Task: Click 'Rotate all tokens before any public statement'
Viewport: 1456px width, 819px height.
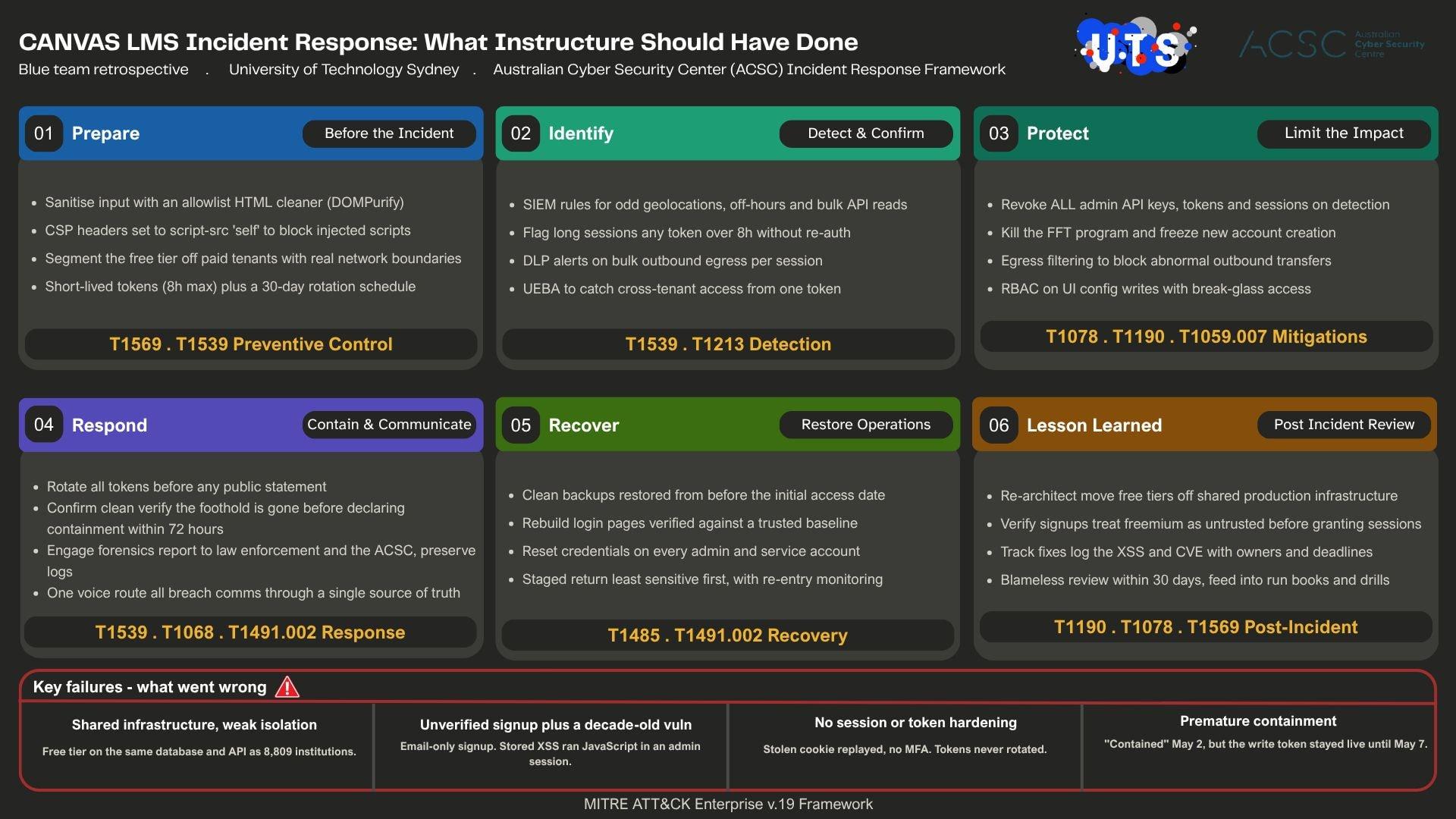Action: [x=187, y=487]
